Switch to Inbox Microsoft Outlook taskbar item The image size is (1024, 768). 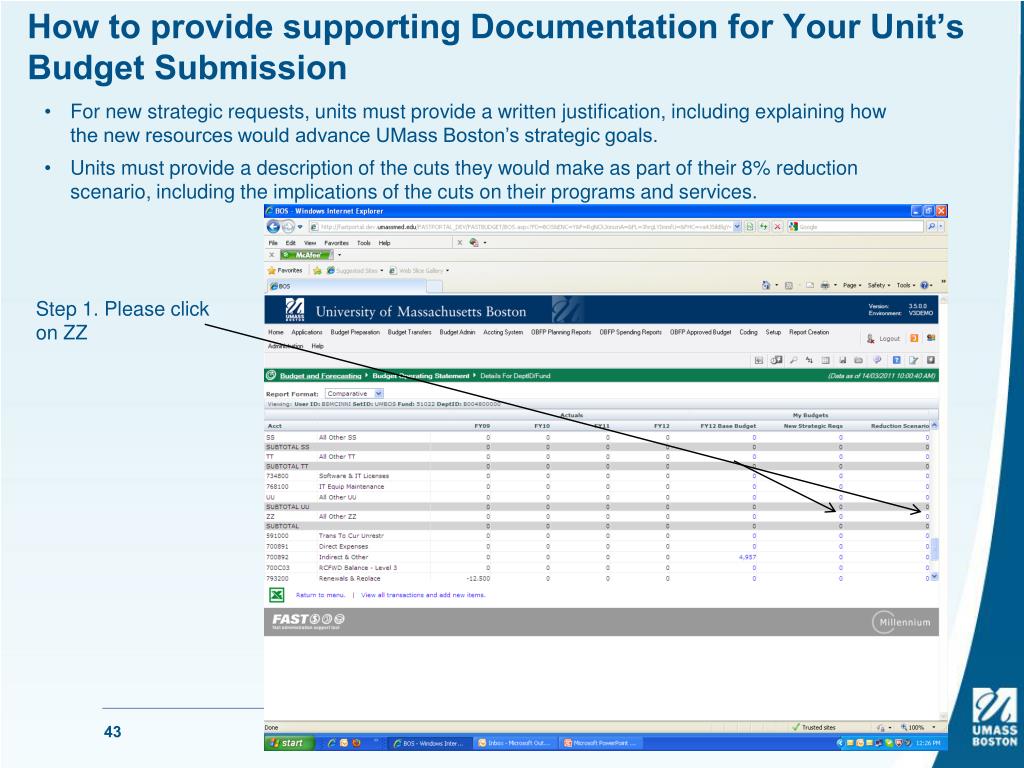pyautogui.click(x=516, y=743)
